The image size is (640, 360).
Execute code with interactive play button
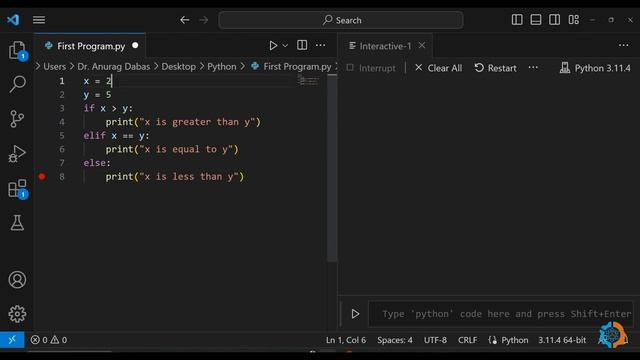point(355,313)
